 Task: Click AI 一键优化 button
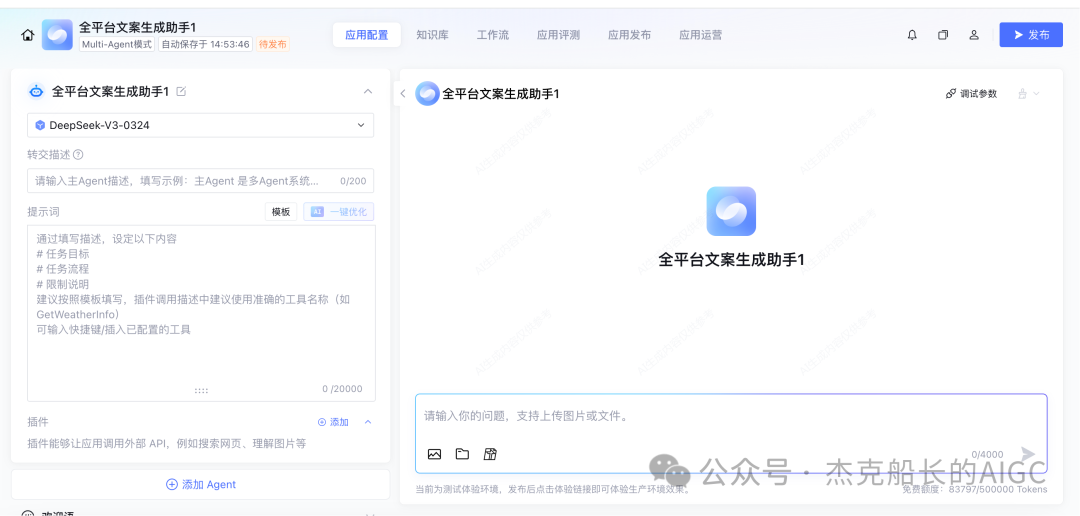339,212
